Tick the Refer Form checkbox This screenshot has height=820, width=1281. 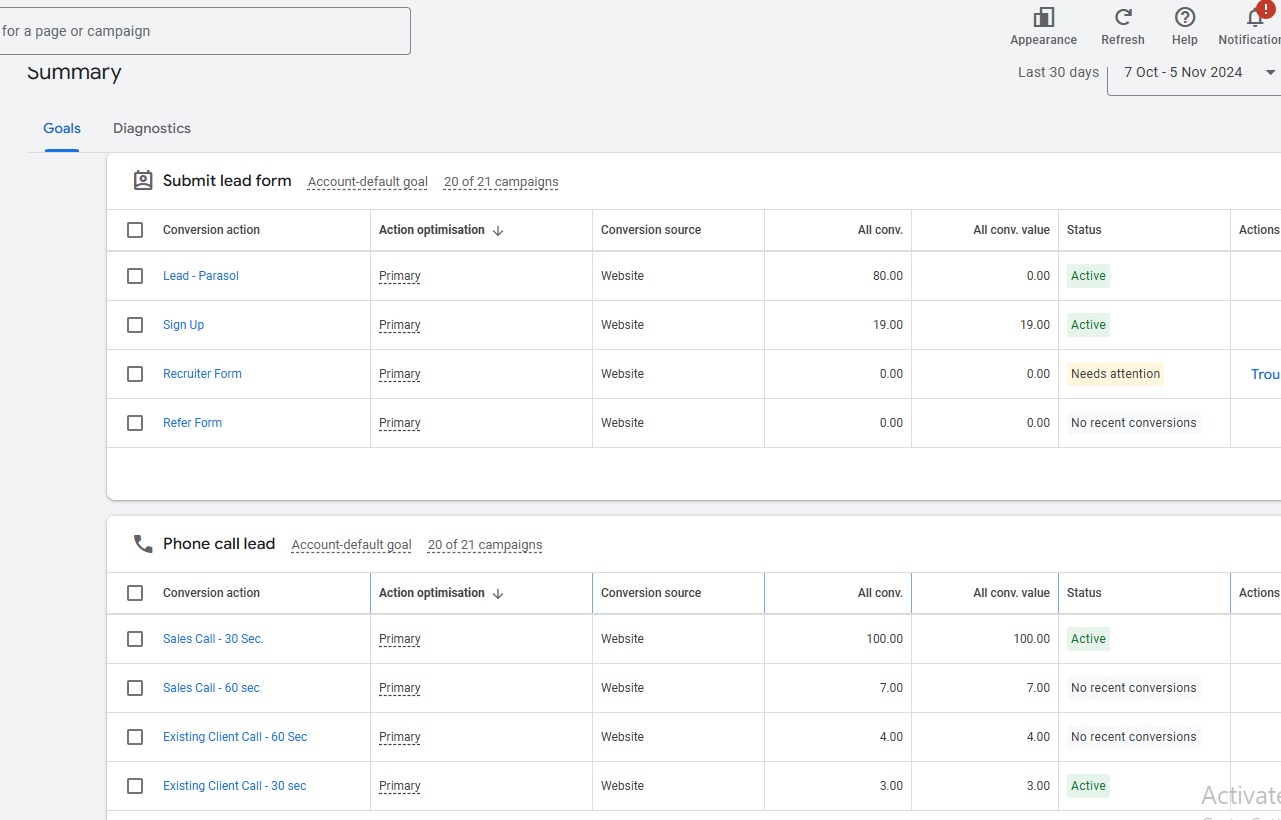(135, 422)
